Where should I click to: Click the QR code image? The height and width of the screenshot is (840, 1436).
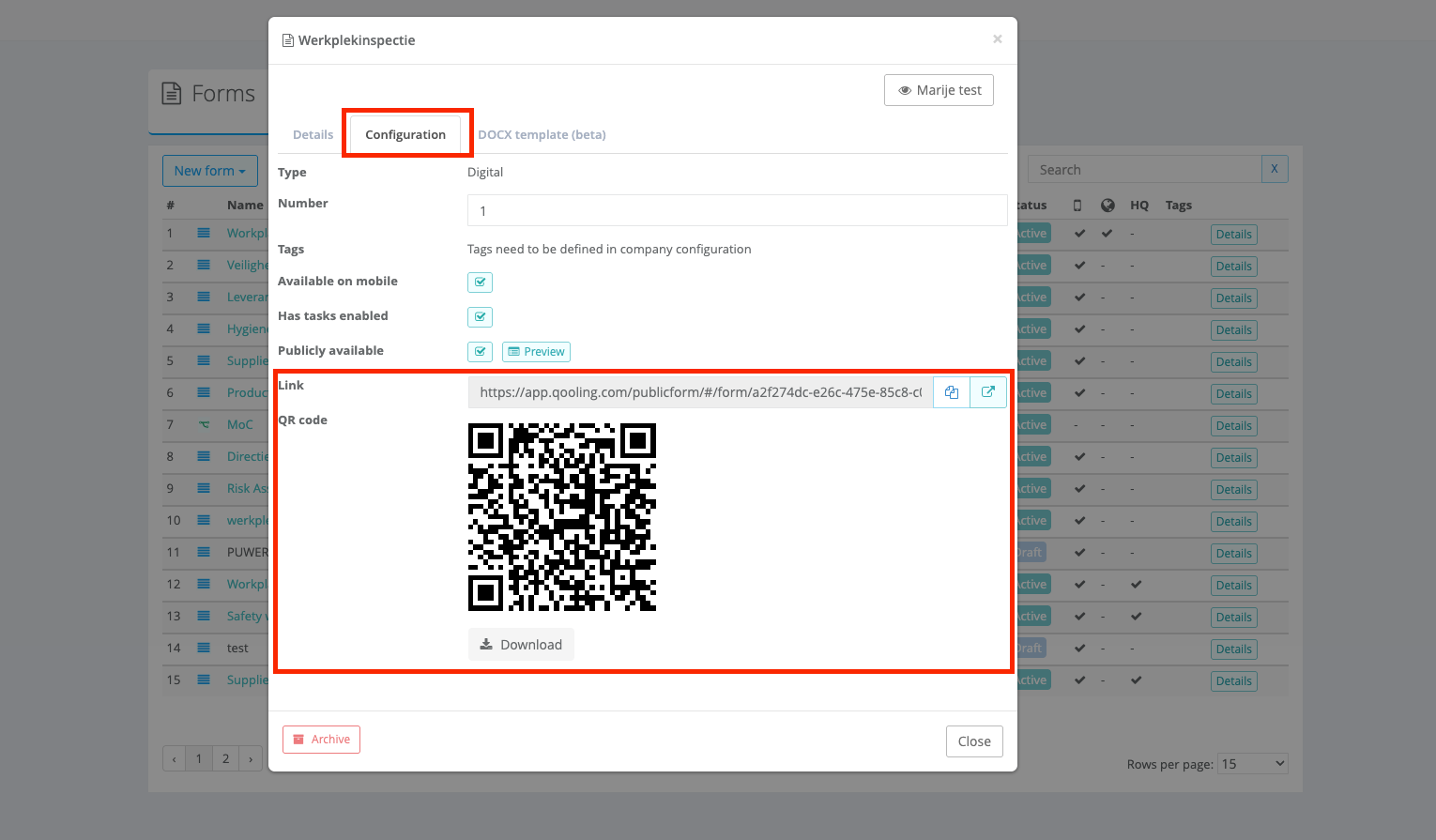(562, 517)
